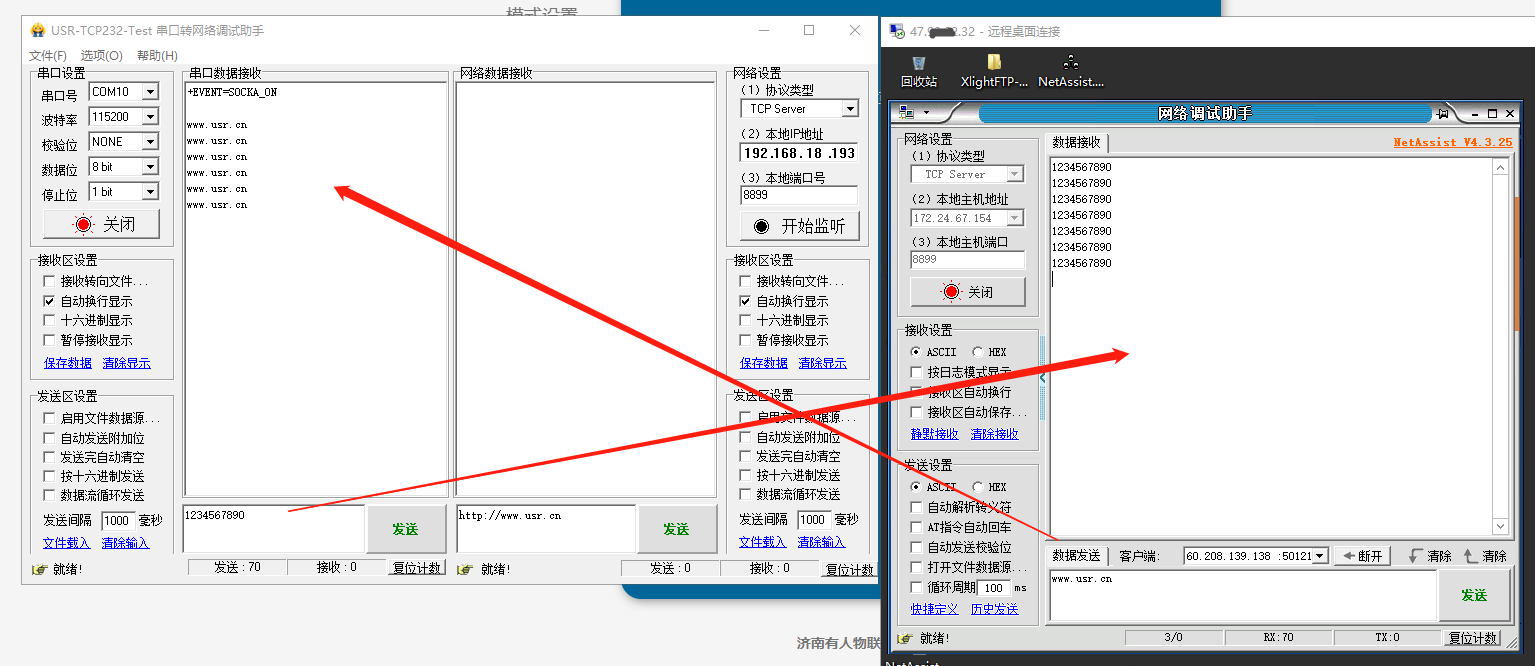Launch the NetAssist desktop shortcut
The width and height of the screenshot is (1535, 666).
coord(1071,70)
